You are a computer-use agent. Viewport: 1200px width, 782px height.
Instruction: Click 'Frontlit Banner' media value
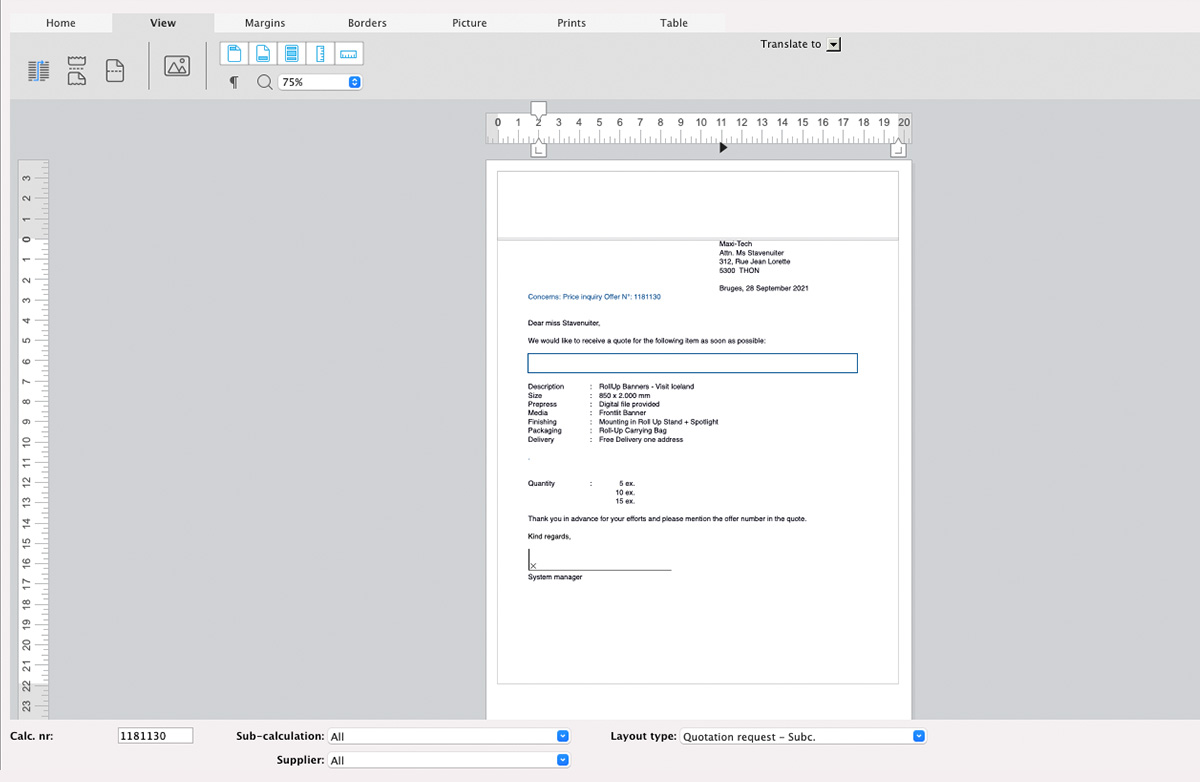click(x=622, y=413)
